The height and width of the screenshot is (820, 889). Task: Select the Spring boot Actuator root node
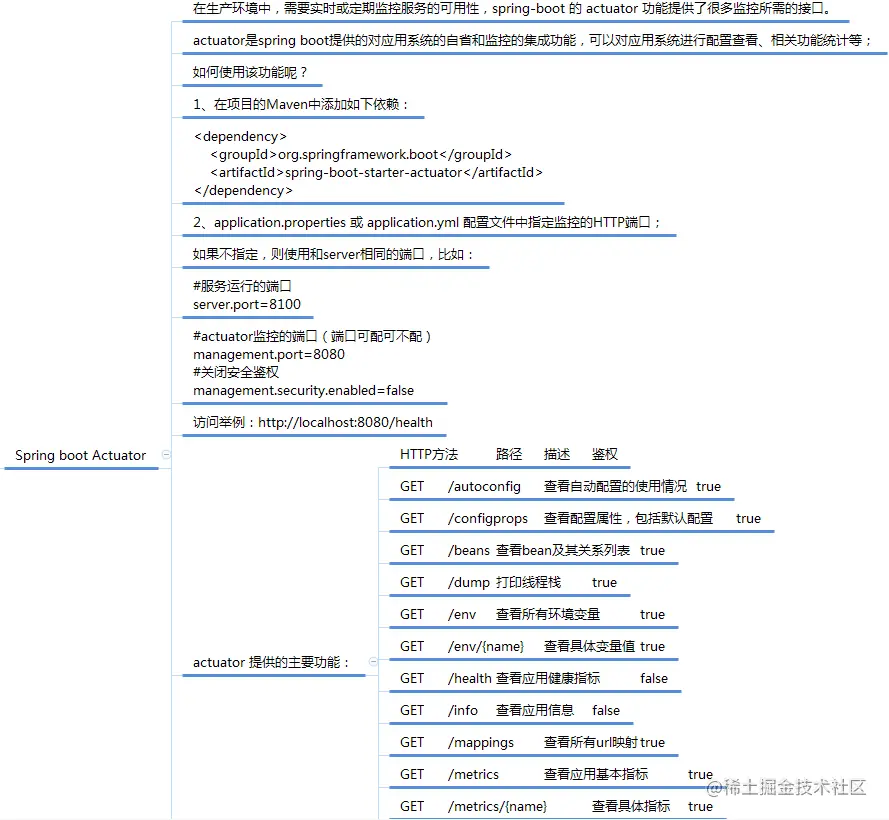point(80,455)
